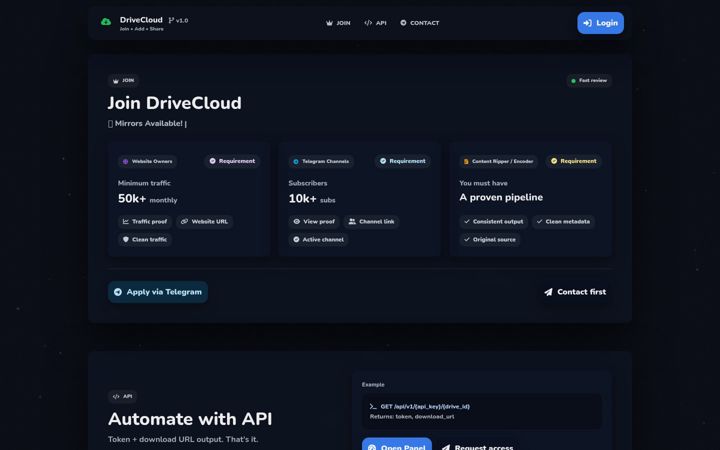Click paper plane icon beside Contact first
This screenshot has width=720, height=450.
[x=548, y=292]
